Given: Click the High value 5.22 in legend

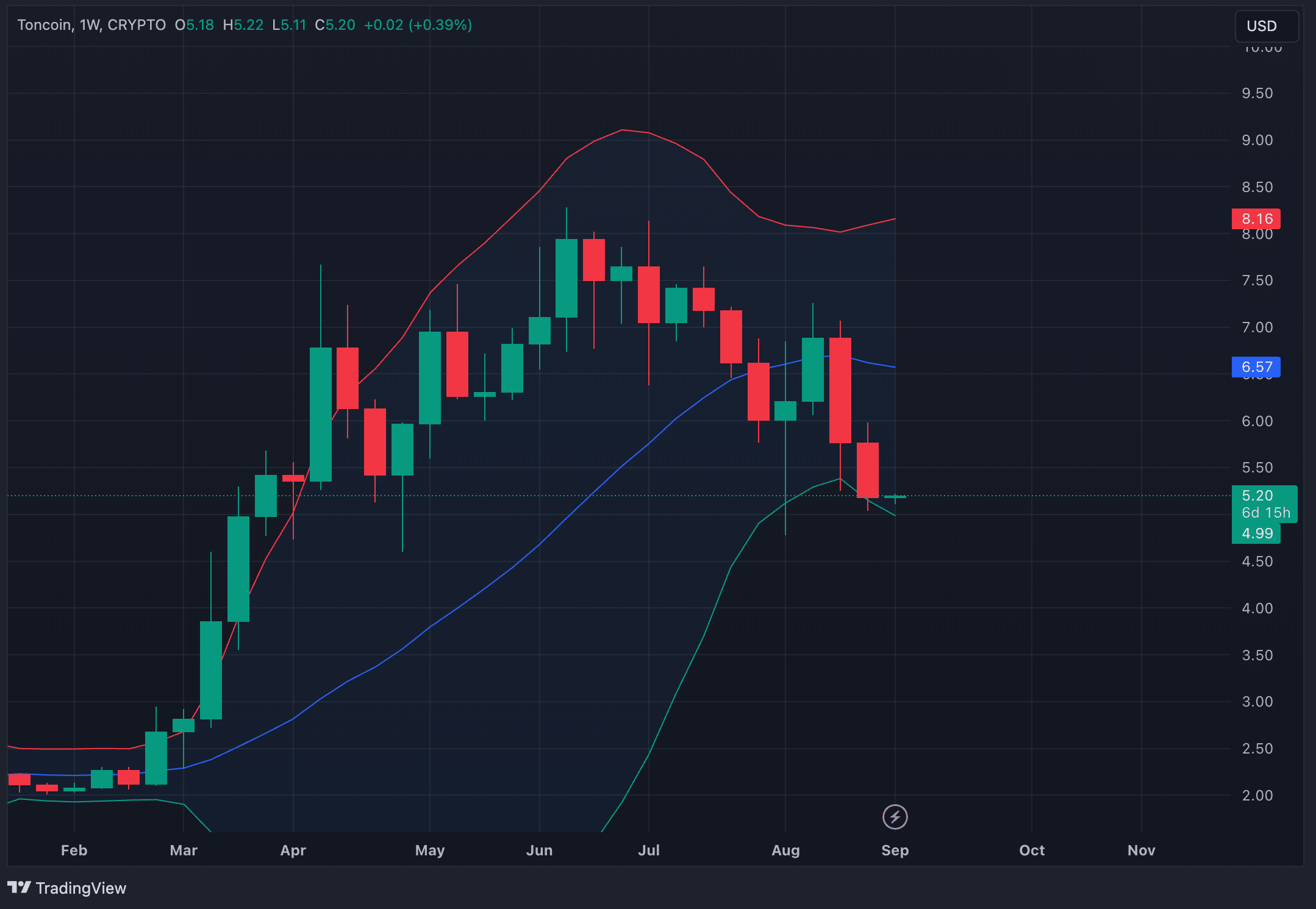Looking at the screenshot, I should point(249,25).
